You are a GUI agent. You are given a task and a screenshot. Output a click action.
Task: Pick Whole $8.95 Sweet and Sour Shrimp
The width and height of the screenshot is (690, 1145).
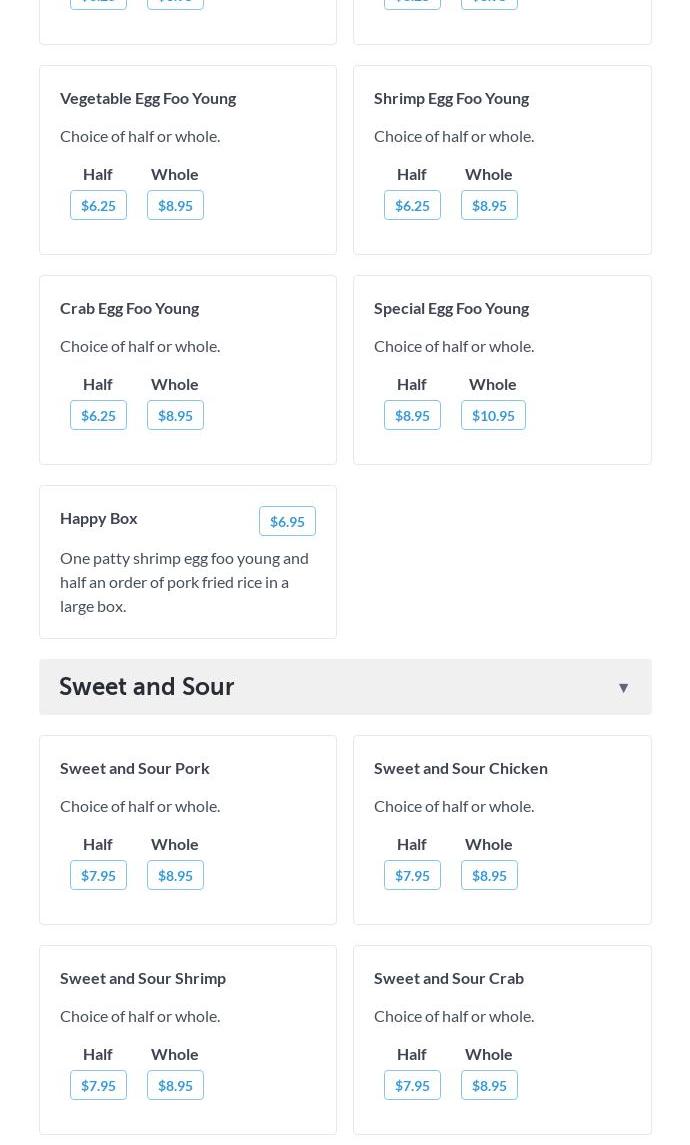tap(175, 1085)
